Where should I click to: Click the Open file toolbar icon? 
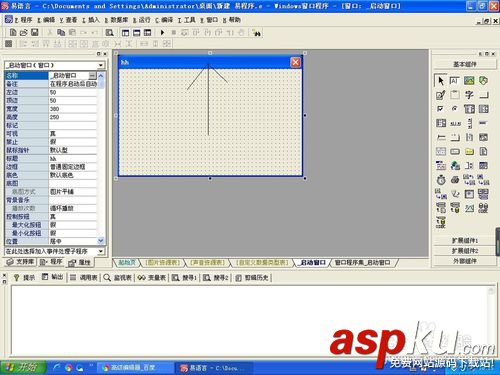[23, 32]
